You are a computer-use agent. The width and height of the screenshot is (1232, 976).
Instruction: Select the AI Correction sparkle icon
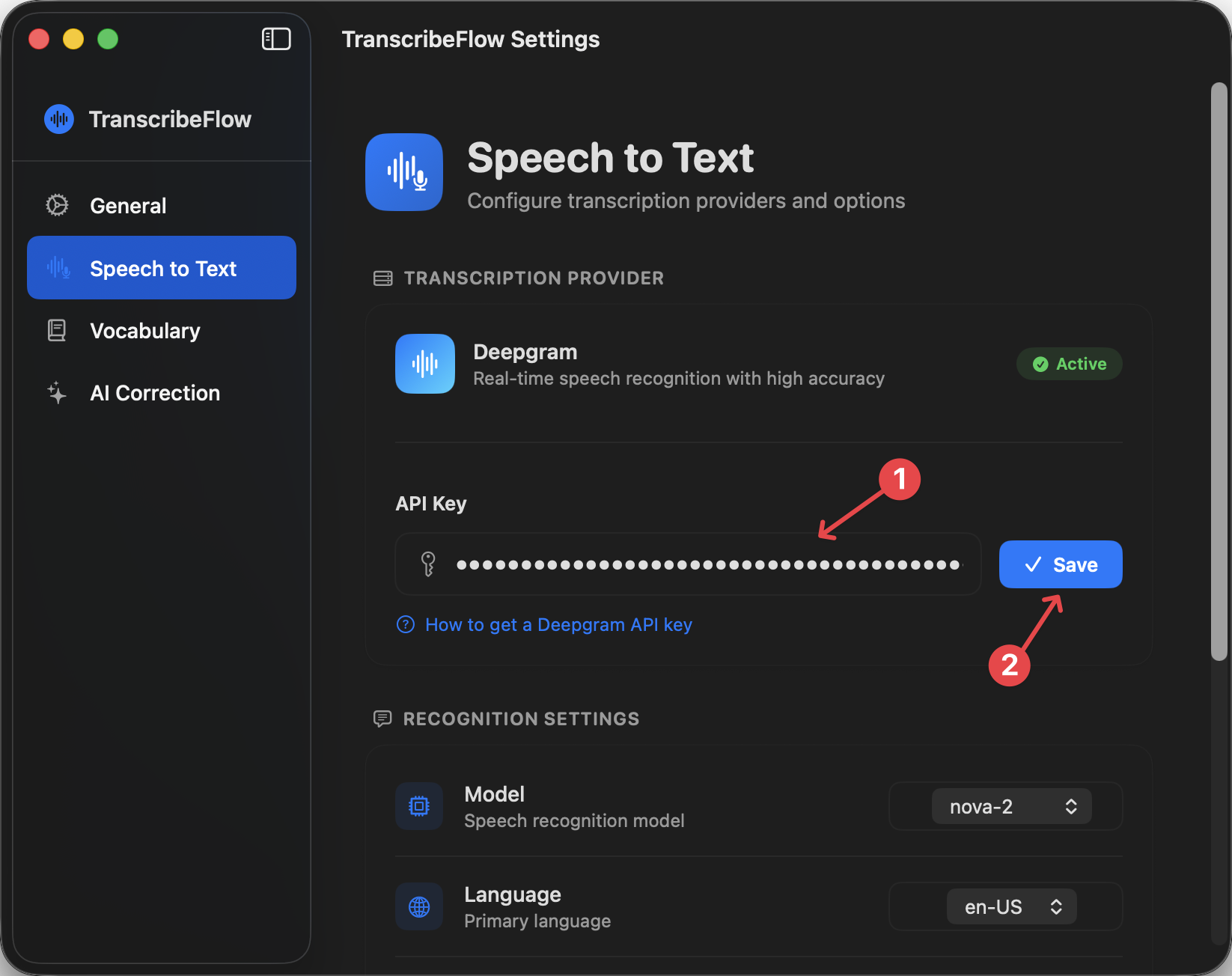click(56, 393)
